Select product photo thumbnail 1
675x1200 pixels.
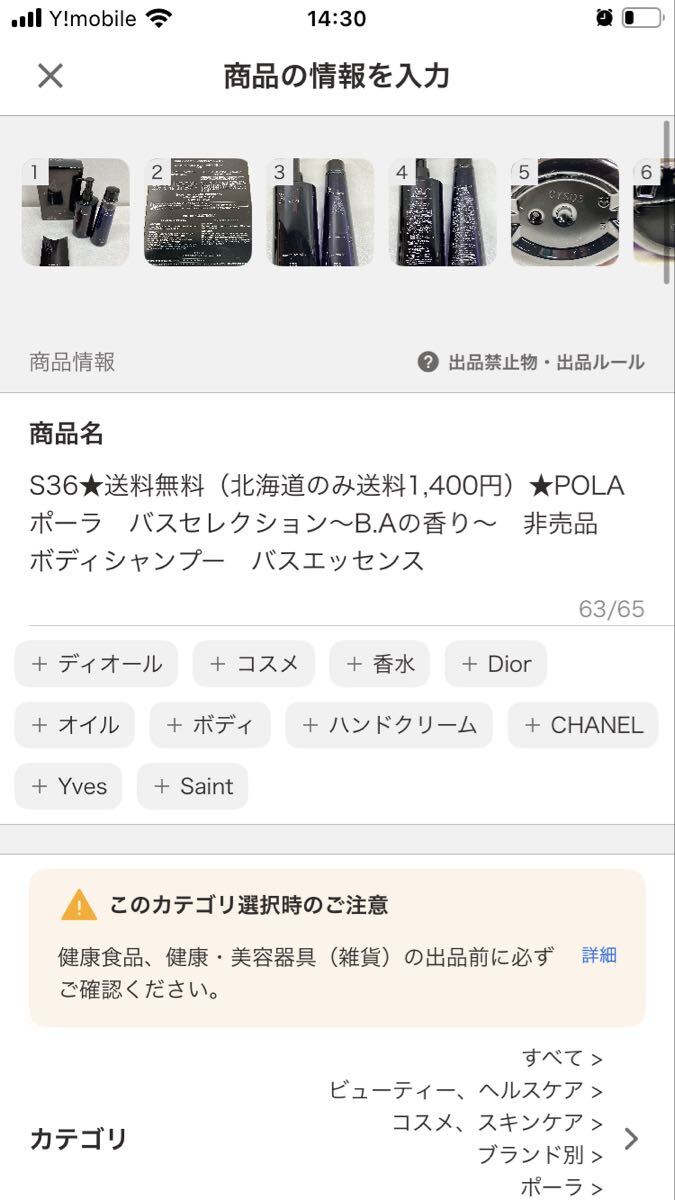tap(76, 212)
